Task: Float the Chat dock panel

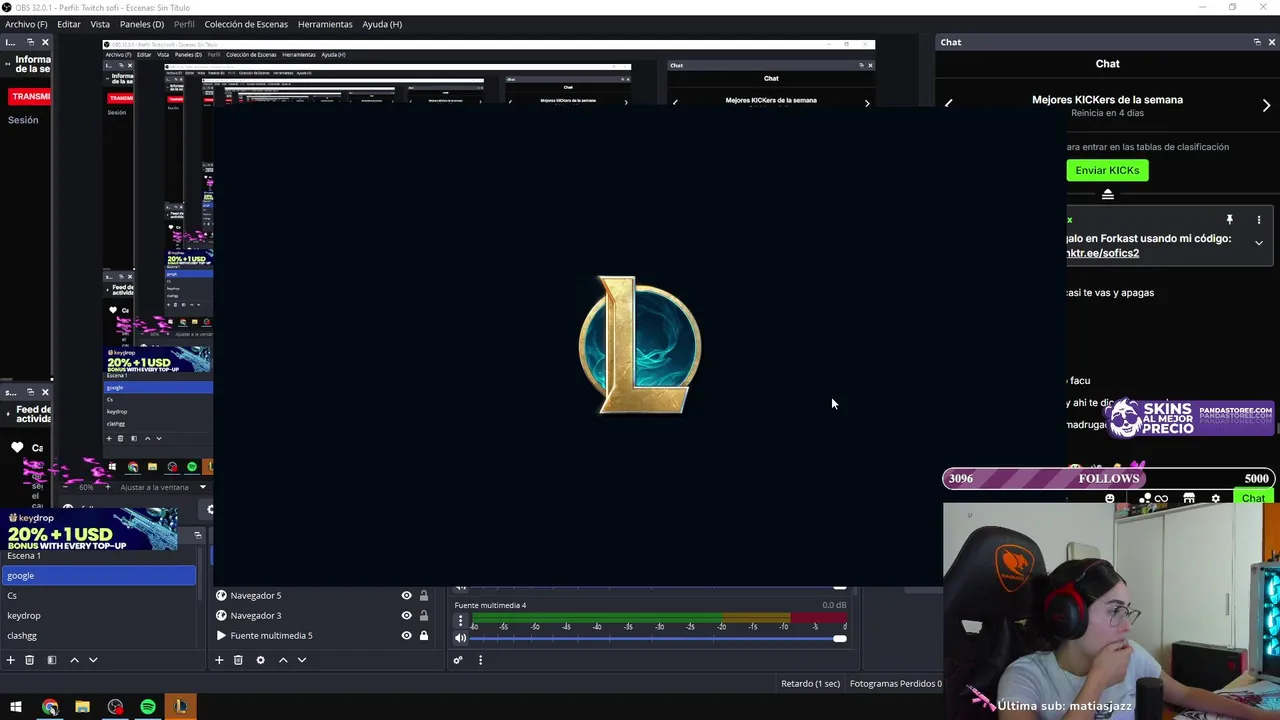Action: [1257, 42]
